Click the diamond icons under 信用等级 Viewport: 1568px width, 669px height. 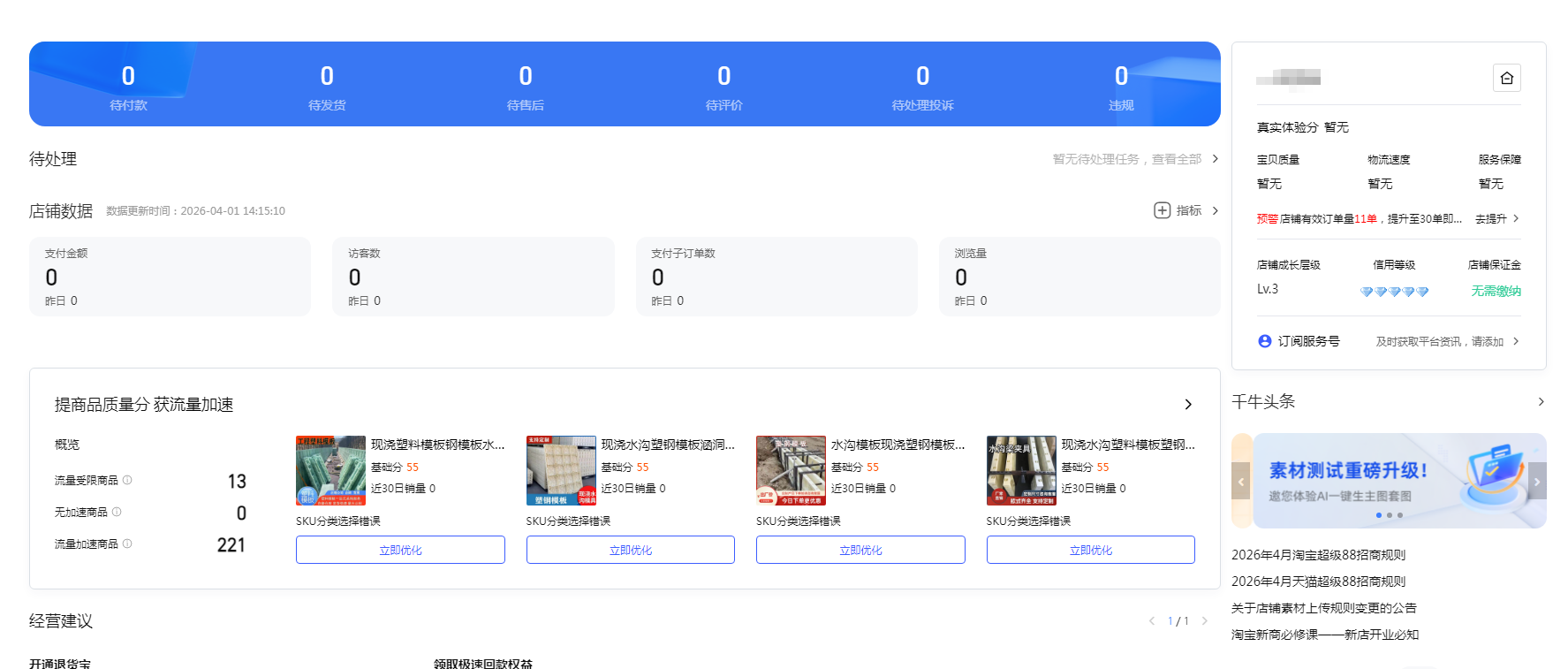pos(1394,292)
